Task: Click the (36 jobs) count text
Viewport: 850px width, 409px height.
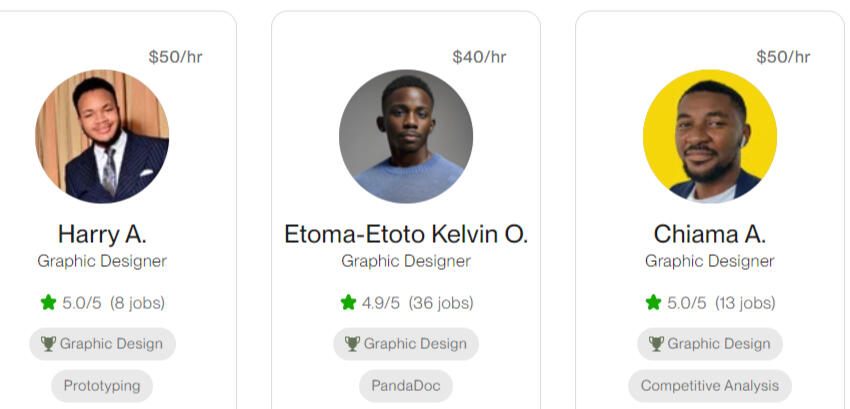Action: (442, 302)
